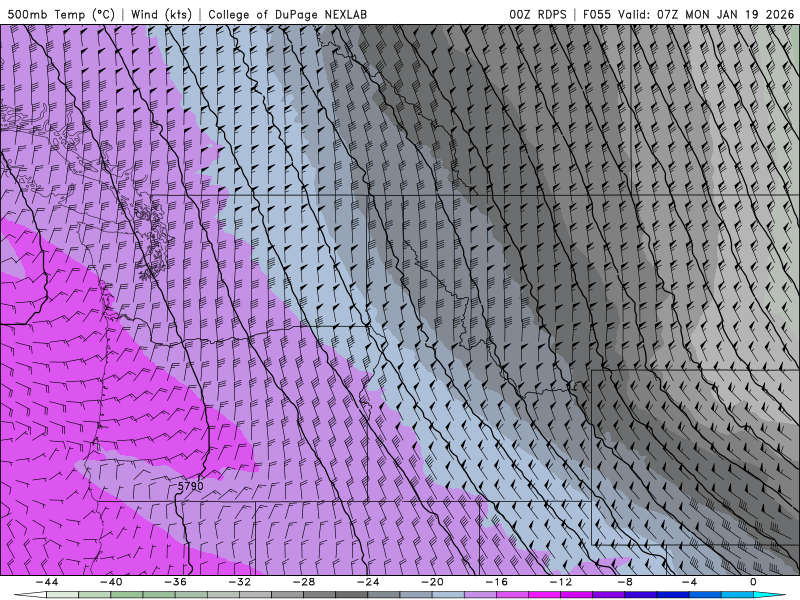Click the pale green colorbar swatch below -44
Screen dimensions: 800x600
[62, 595]
